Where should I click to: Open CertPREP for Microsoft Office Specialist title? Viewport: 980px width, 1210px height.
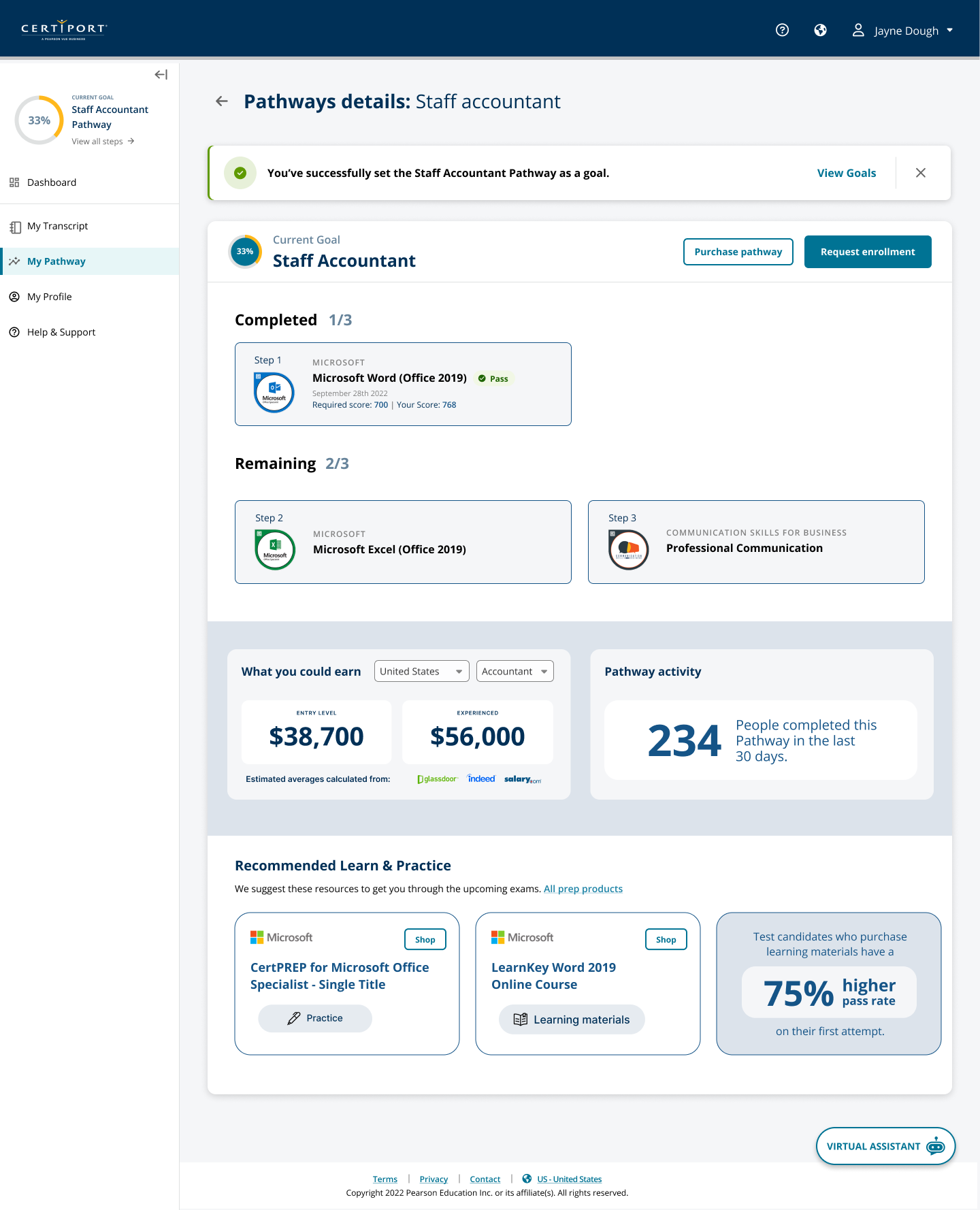[x=340, y=976]
